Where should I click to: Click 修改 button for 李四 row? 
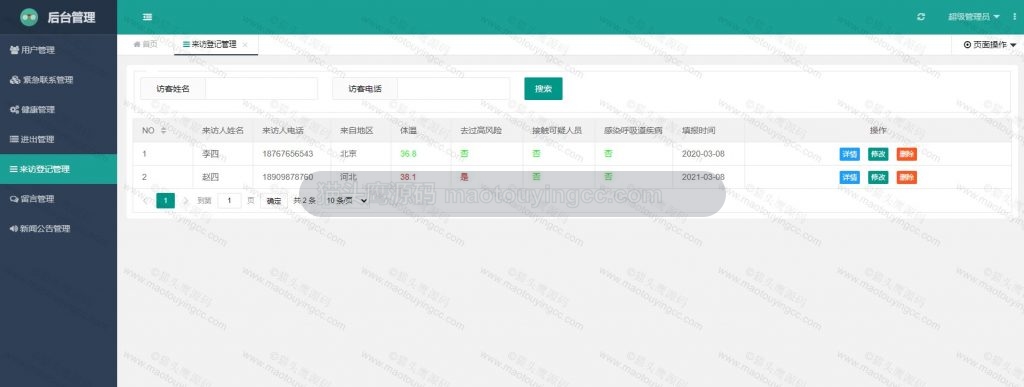click(878, 154)
